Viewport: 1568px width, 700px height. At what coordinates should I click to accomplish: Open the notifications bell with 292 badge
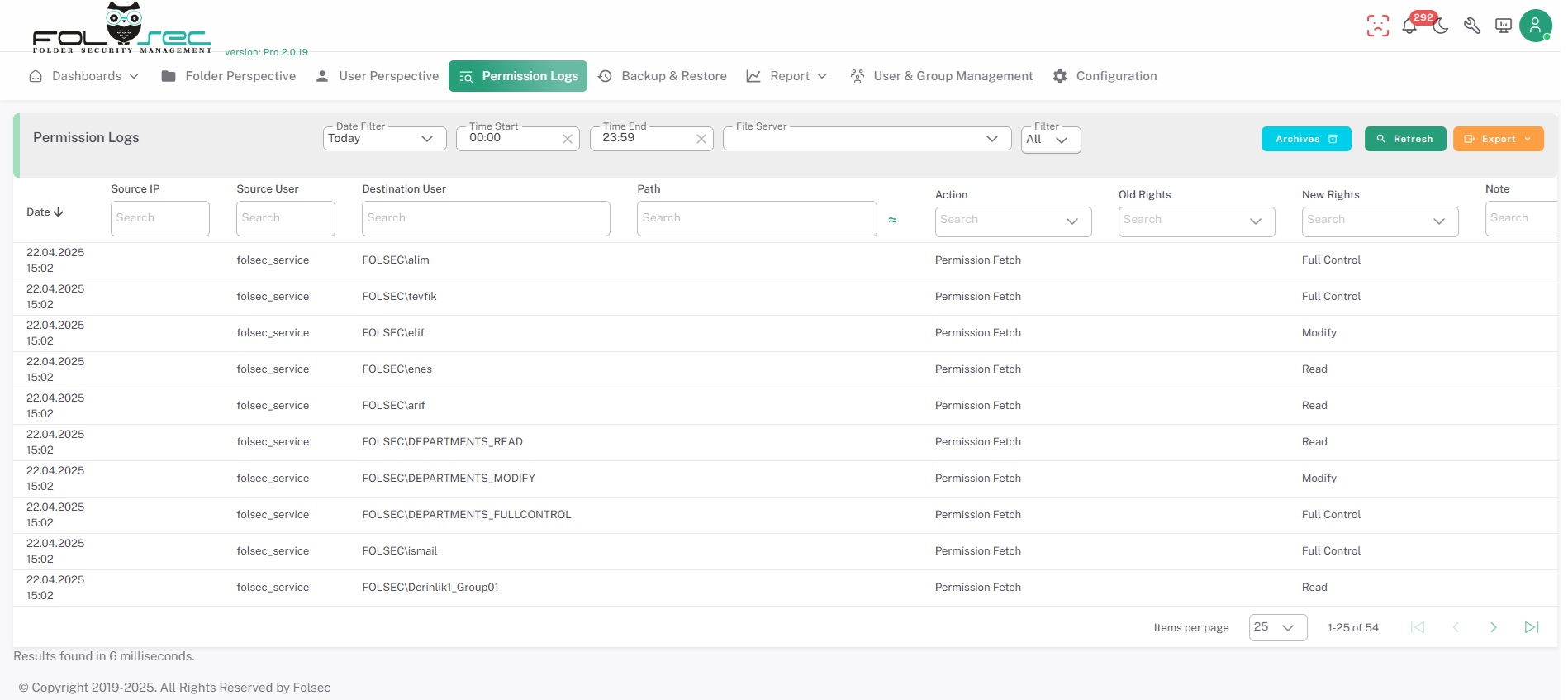coord(1409,26)
